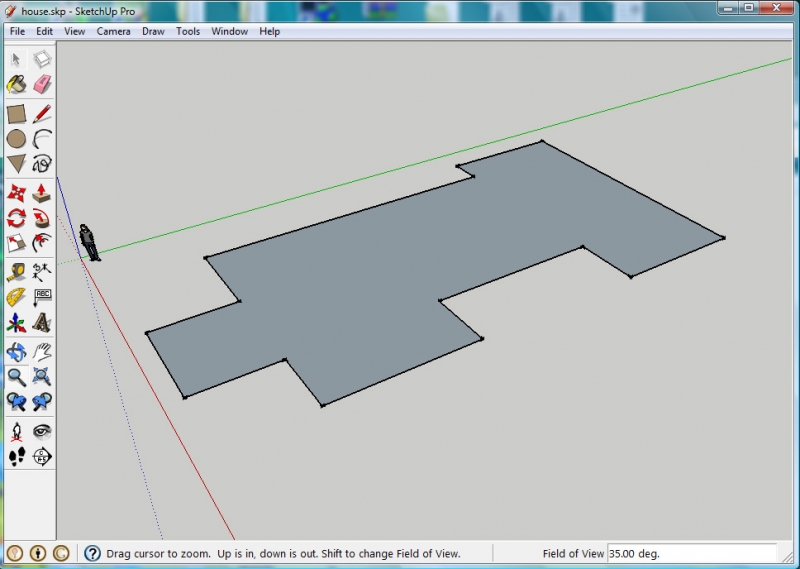This screenshot has height=569, width=800.
Task: Select the Offset tool
Action: (x=42, y=243)
